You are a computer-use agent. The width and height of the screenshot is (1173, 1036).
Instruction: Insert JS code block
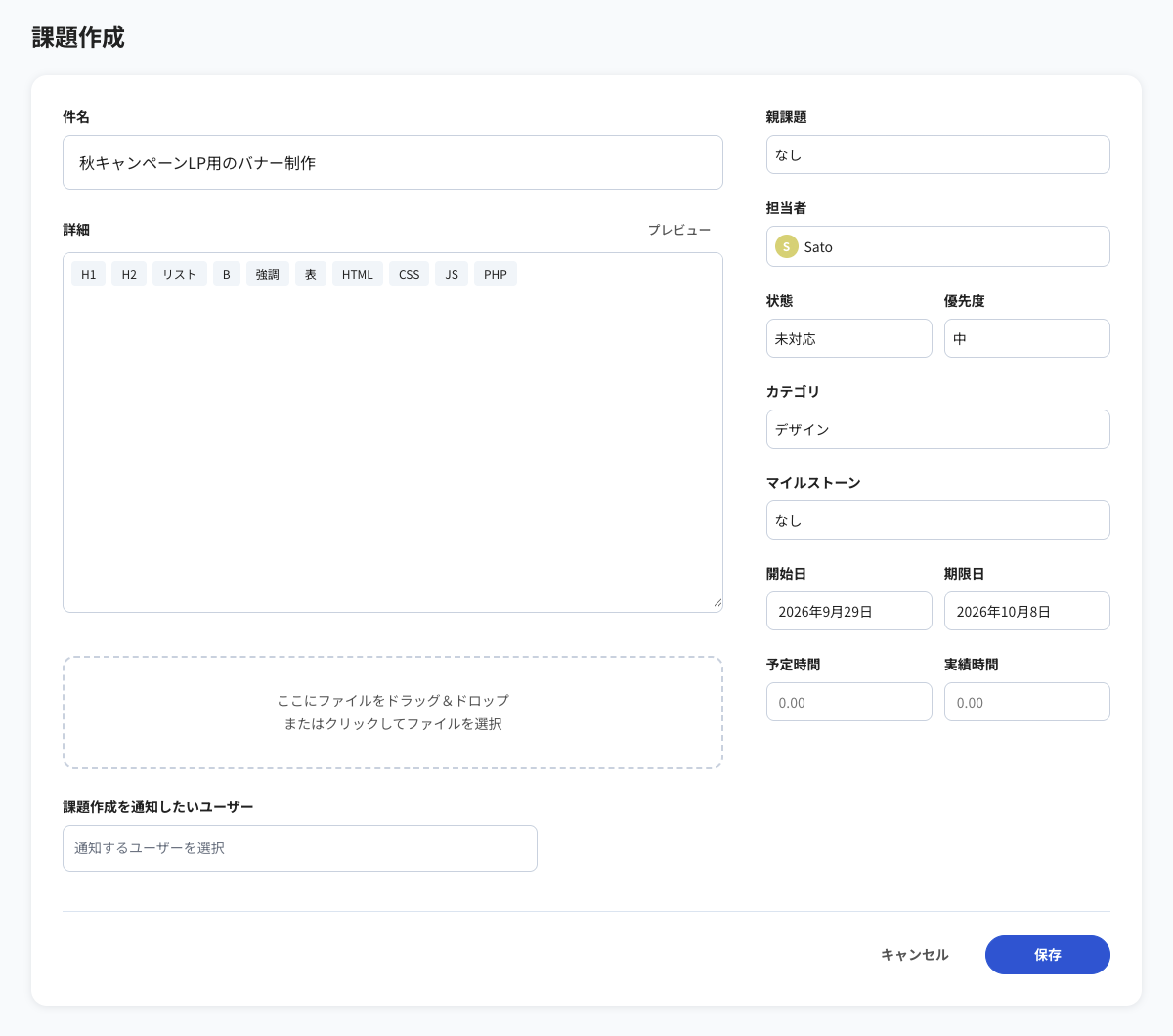click(x=452, y=274)
